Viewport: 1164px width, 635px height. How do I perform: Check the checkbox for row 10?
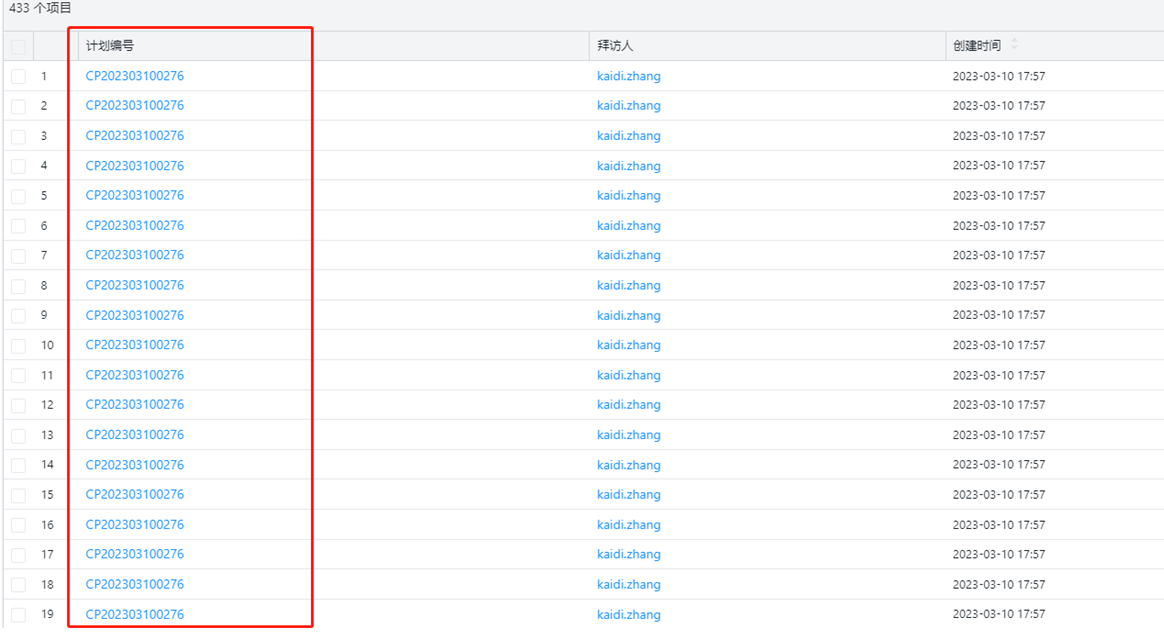click(x=19, y=346)
